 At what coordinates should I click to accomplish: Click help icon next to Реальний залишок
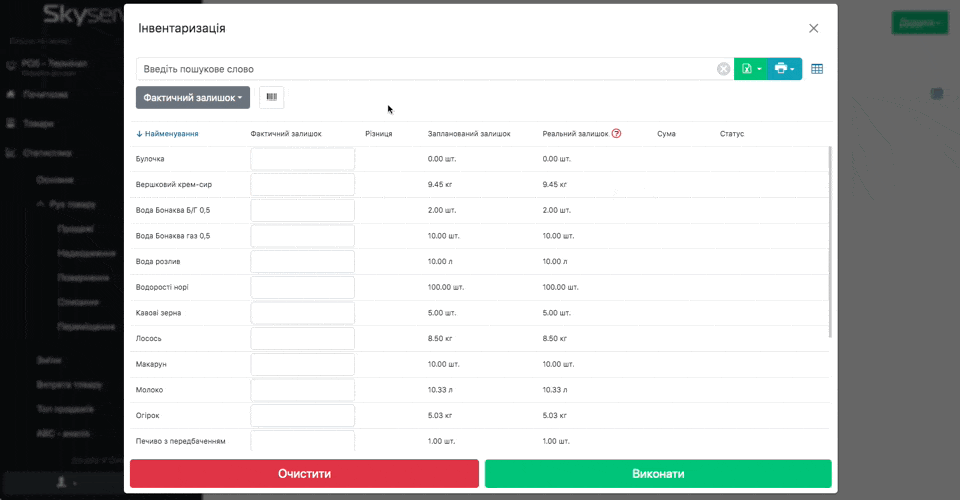(617, 133)
